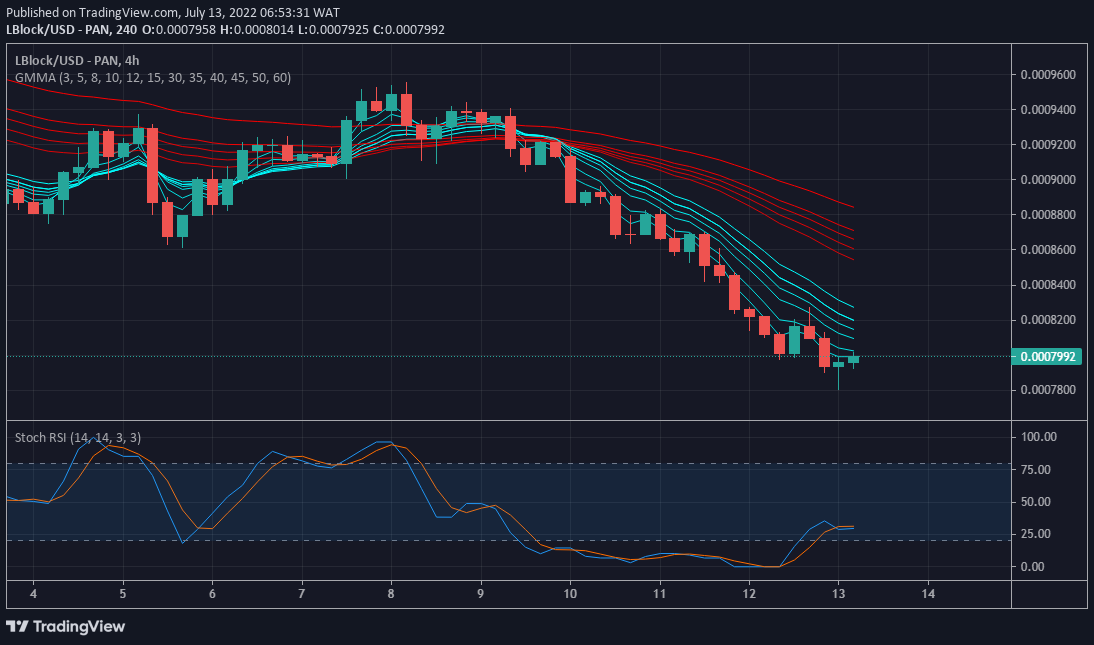Click the Published on TradingView.com header text
The image size is (1094, 645).
pyautogui.click(x=173, y=13)
